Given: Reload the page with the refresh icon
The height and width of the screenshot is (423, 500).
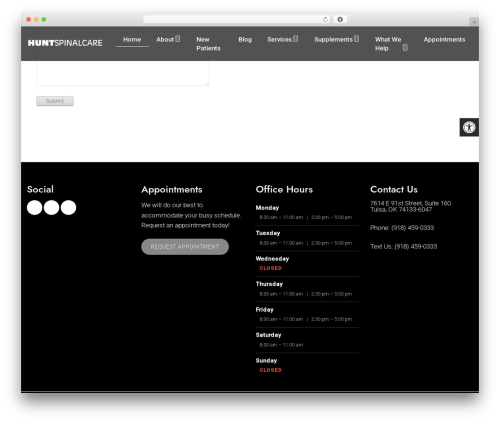Looking at the screenshot, I should 325,19.
